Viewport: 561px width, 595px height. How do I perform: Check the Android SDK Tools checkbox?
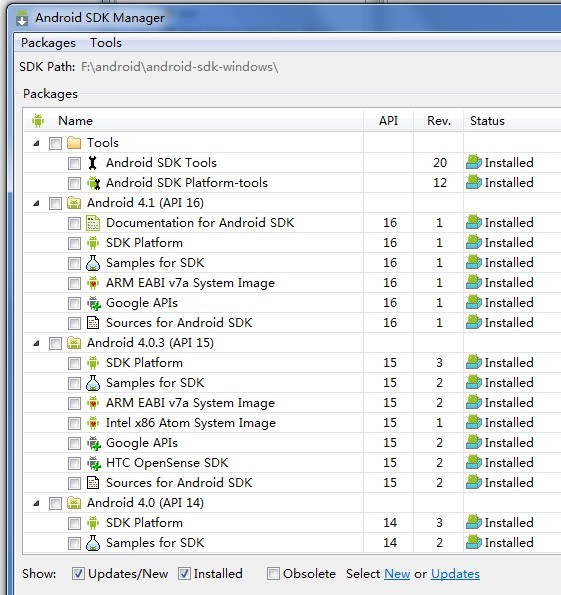(74, 164)
